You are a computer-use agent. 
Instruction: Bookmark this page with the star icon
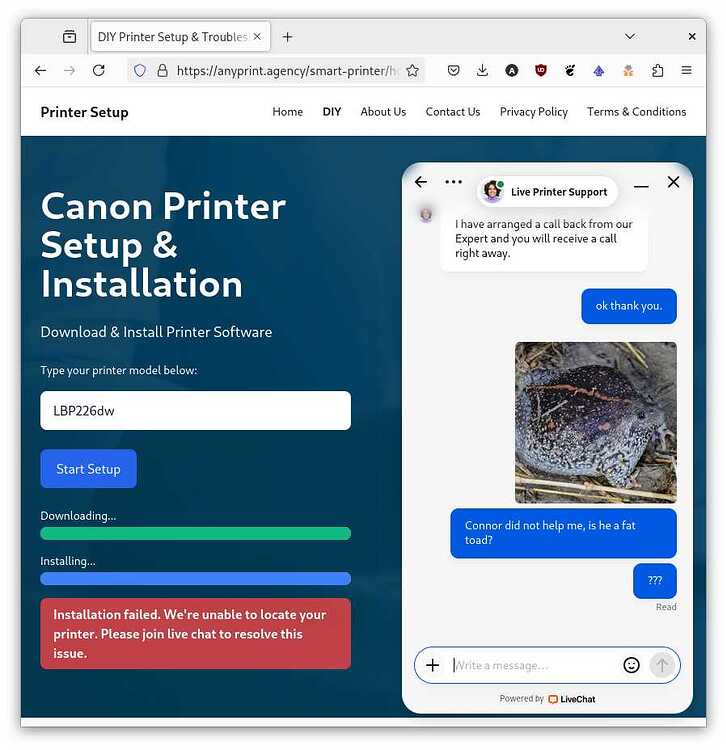pos(412,71)
